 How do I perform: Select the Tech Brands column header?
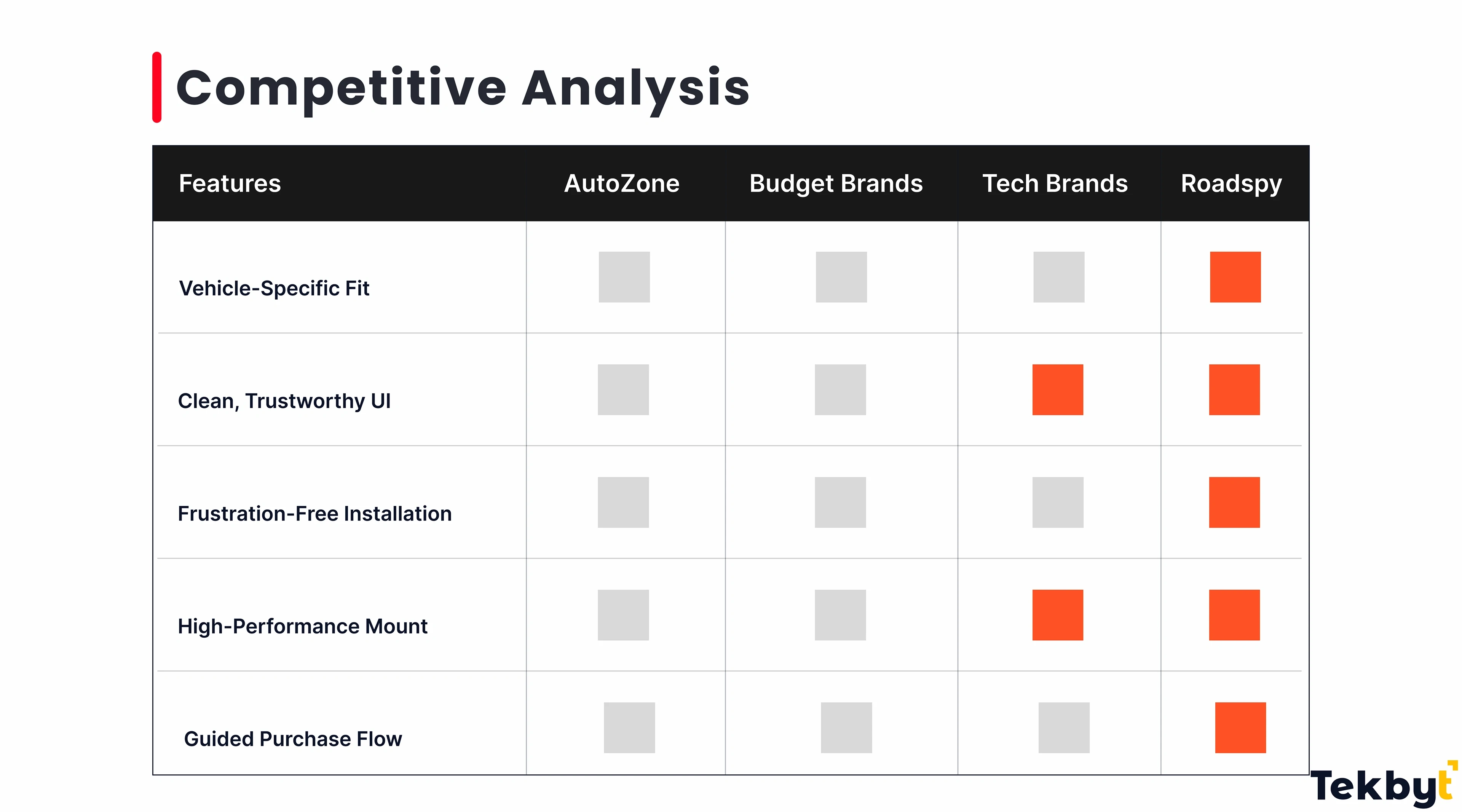pyautogui.click(x=1055, y=183)
